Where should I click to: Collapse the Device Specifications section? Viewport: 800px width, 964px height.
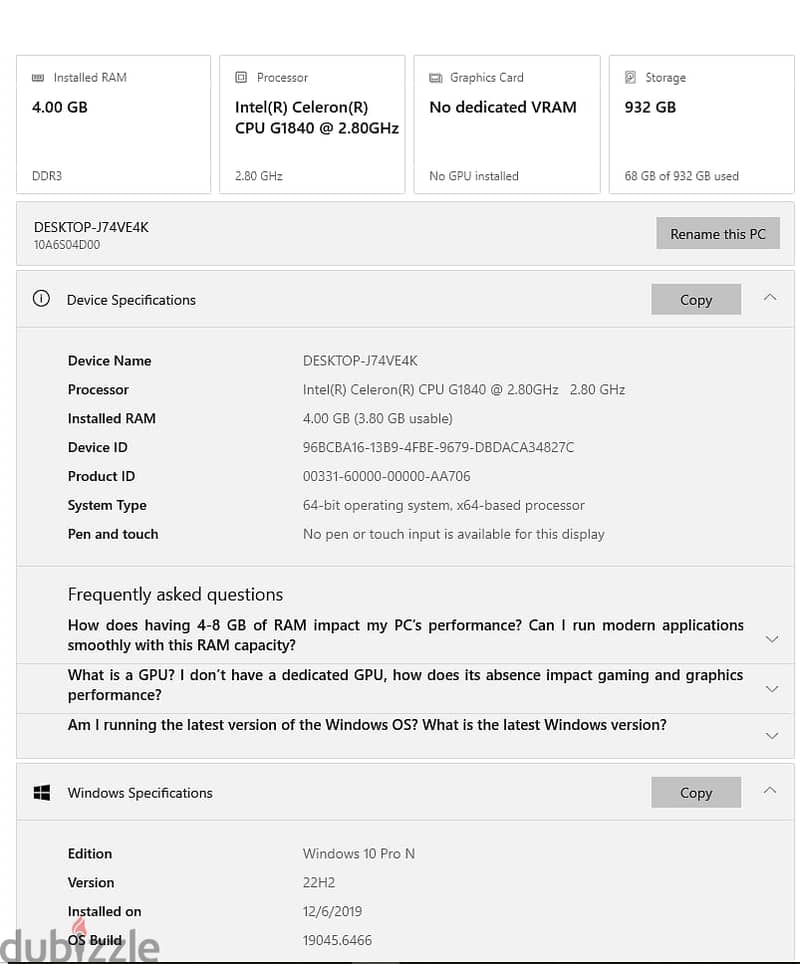[x=770, y=298]
